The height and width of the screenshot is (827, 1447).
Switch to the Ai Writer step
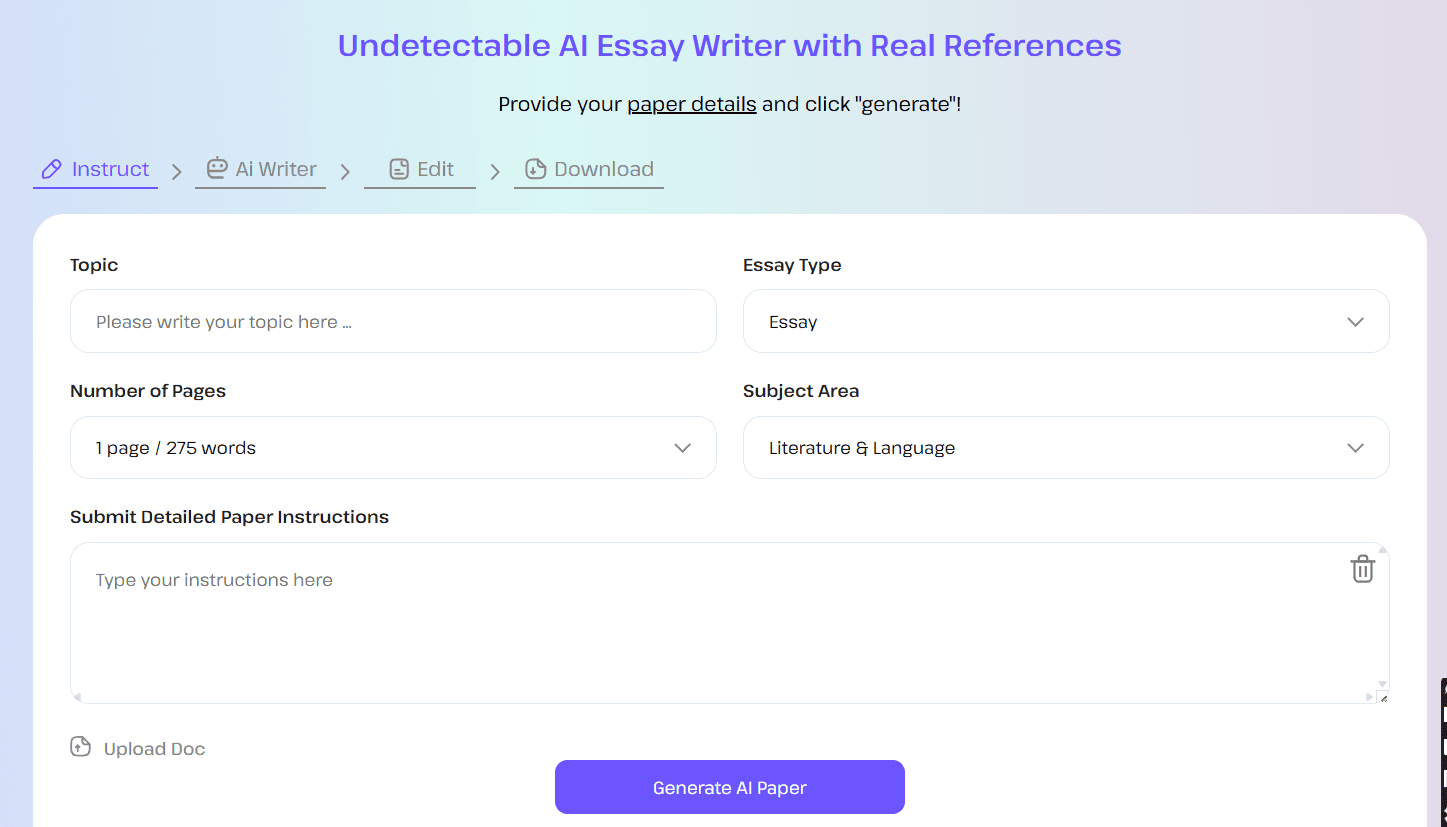pyautogui.click(x=274, y=169)
